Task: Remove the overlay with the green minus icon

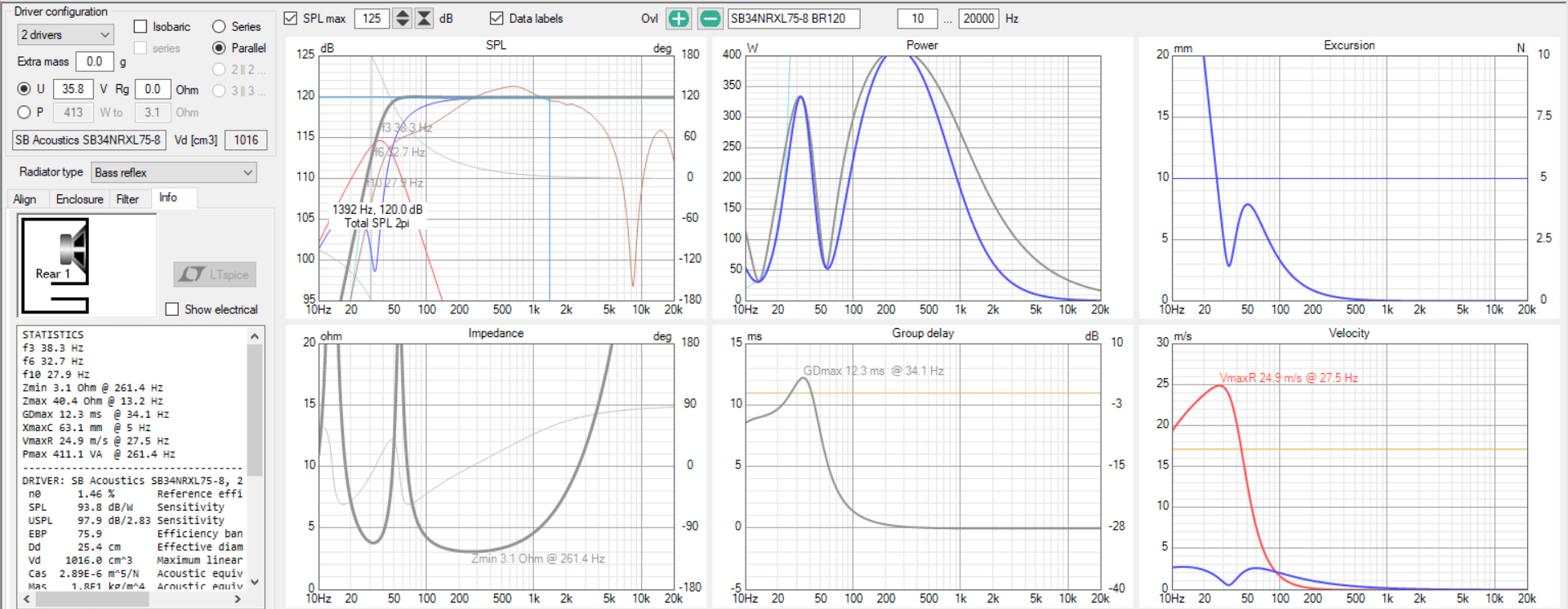Action: pos(710,19)
